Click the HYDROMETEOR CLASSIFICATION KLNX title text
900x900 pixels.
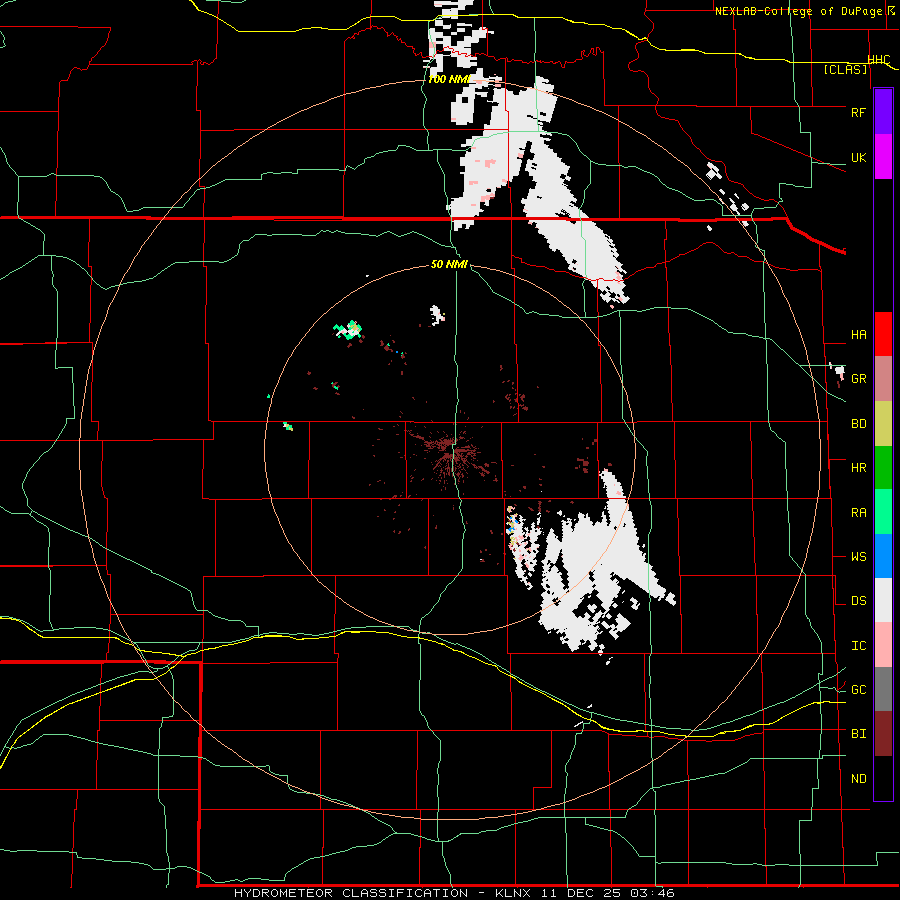[x=454, y=893]
